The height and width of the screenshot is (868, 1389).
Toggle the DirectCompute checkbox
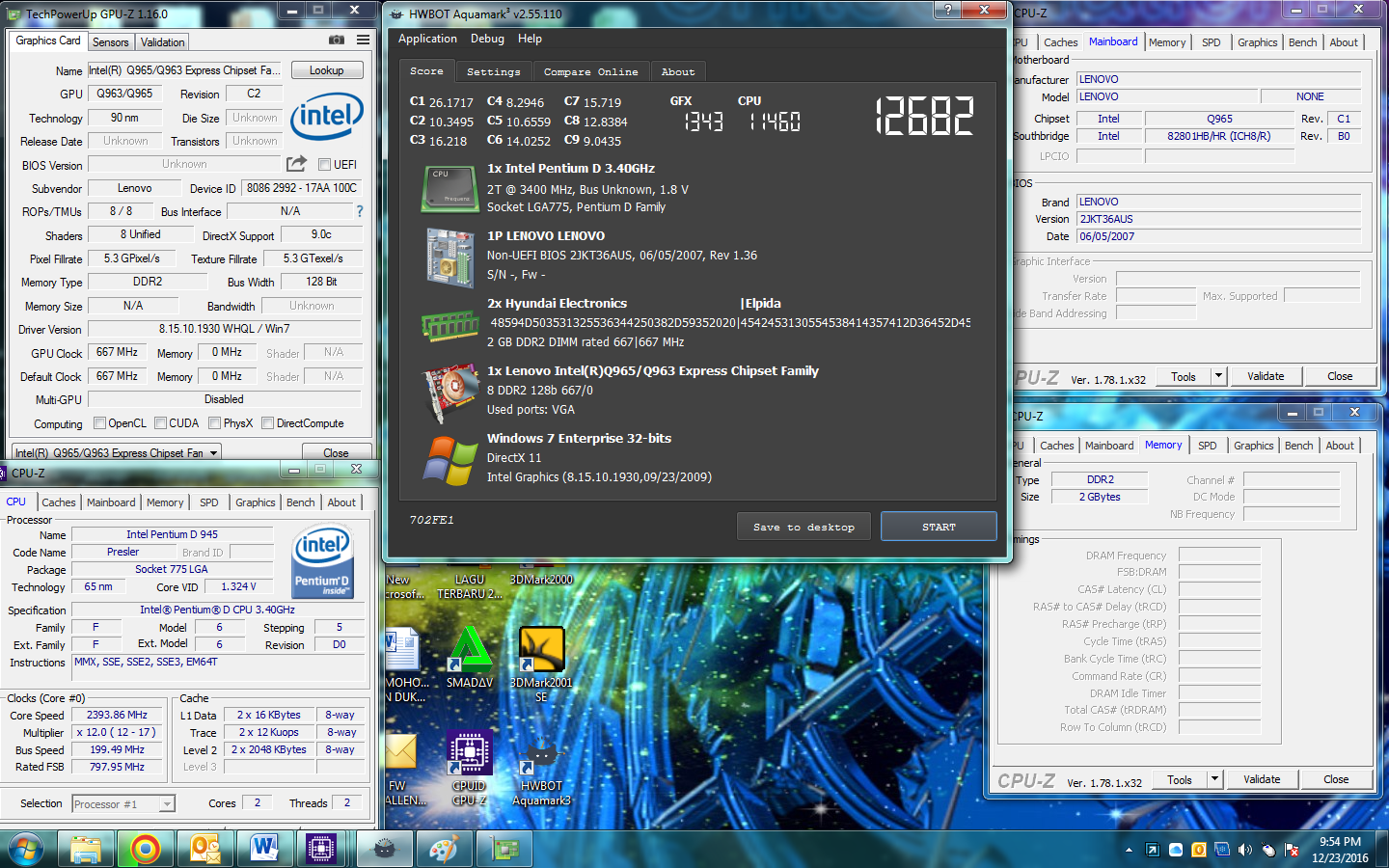[267, 422]
